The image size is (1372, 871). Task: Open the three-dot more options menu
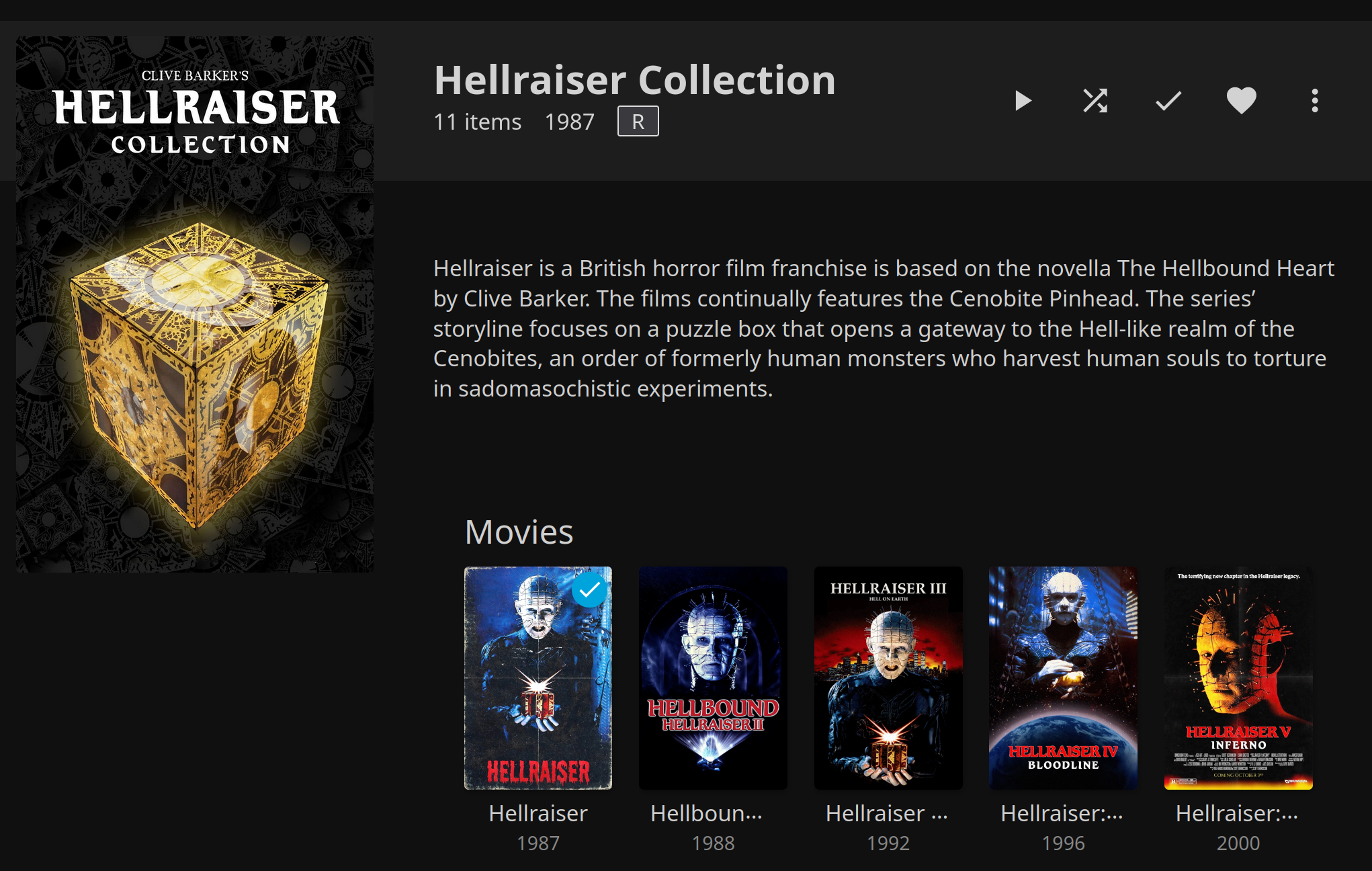1315,101
